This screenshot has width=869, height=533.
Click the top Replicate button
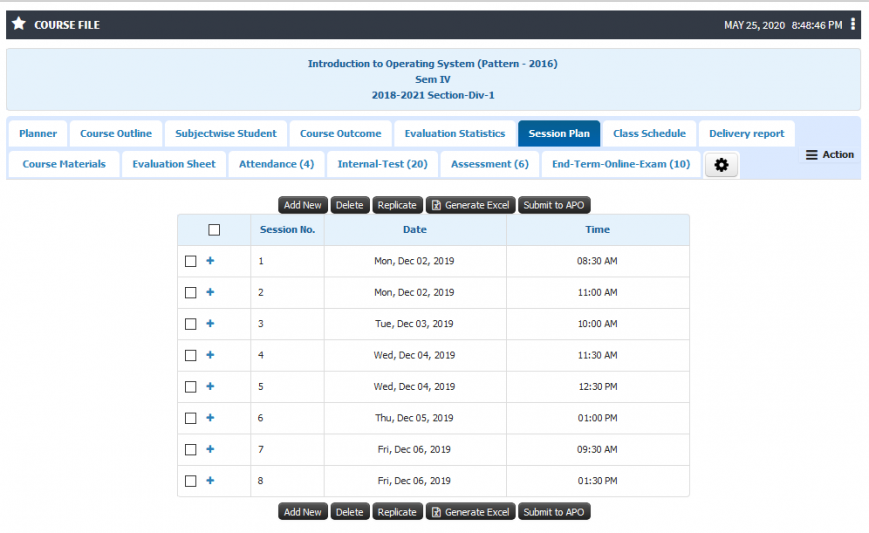397,205
